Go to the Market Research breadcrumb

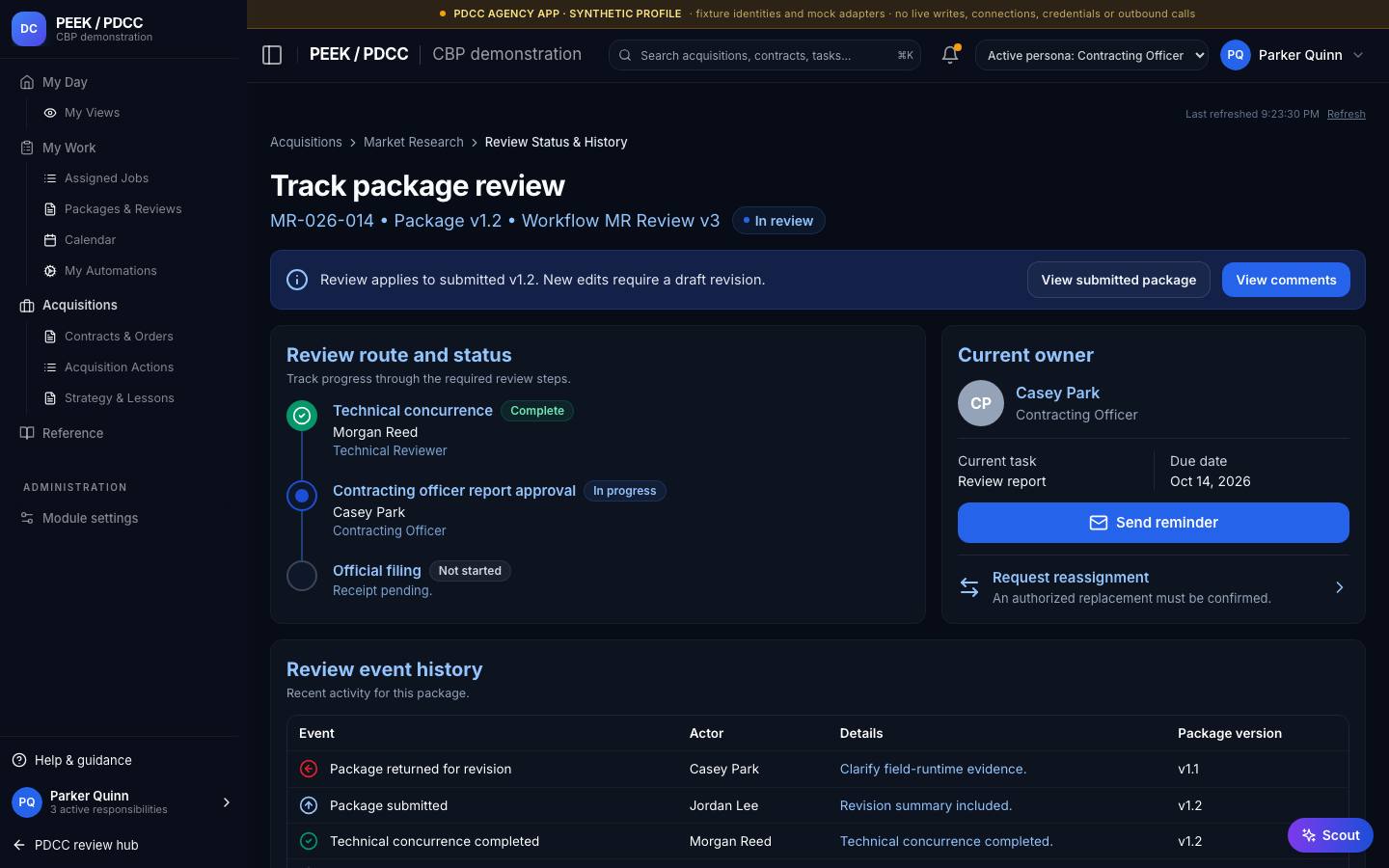pyautogui.click(x=414, y=142)
